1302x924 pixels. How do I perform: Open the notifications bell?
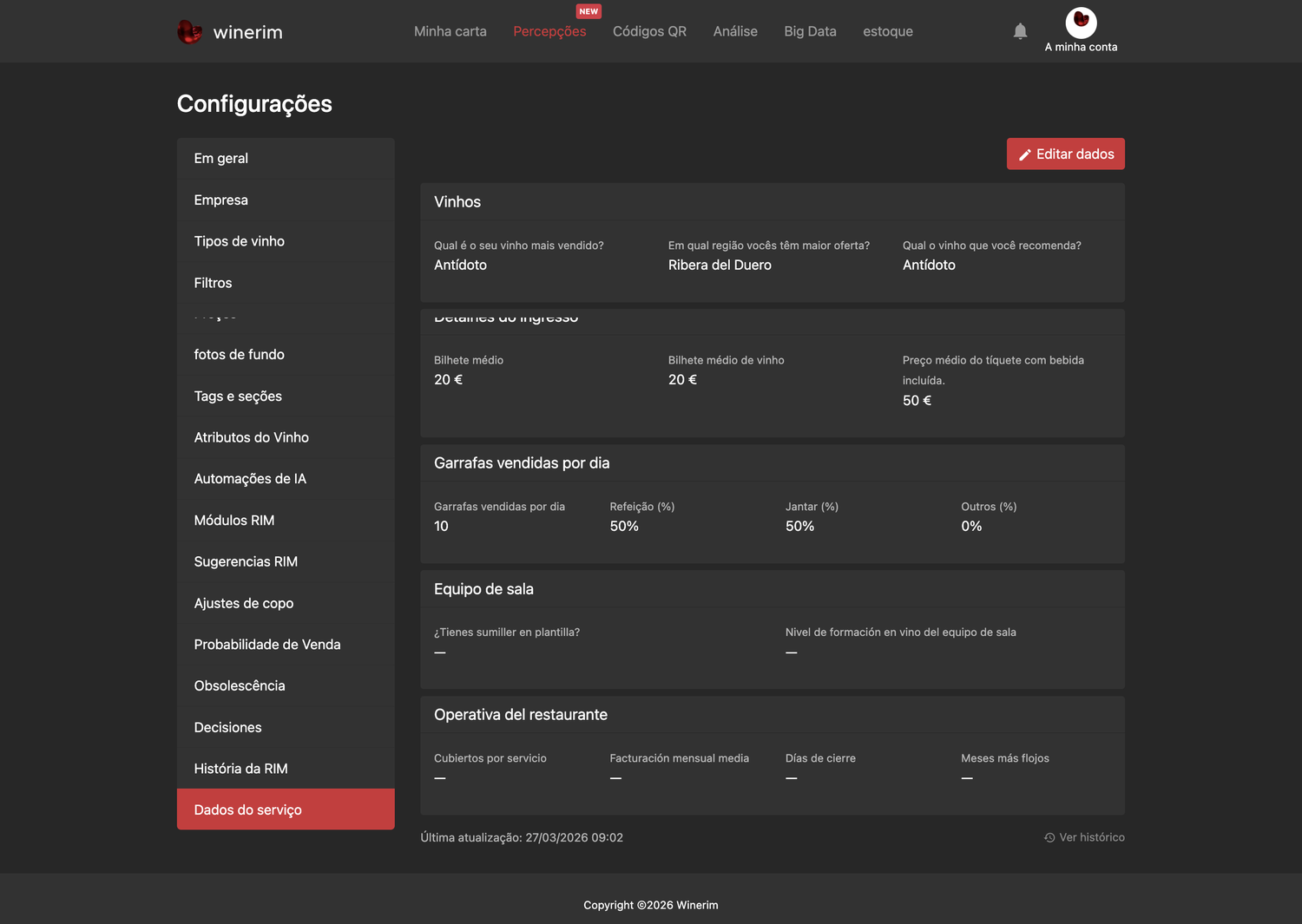tap(1020, 31)
